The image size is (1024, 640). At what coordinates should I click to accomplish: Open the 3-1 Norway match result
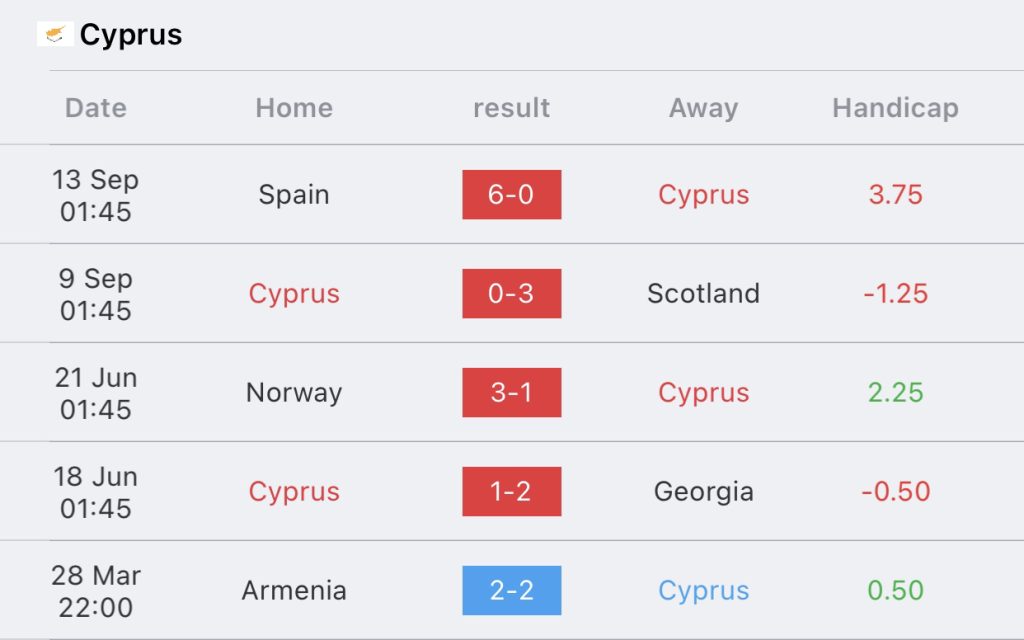point(511,392)
